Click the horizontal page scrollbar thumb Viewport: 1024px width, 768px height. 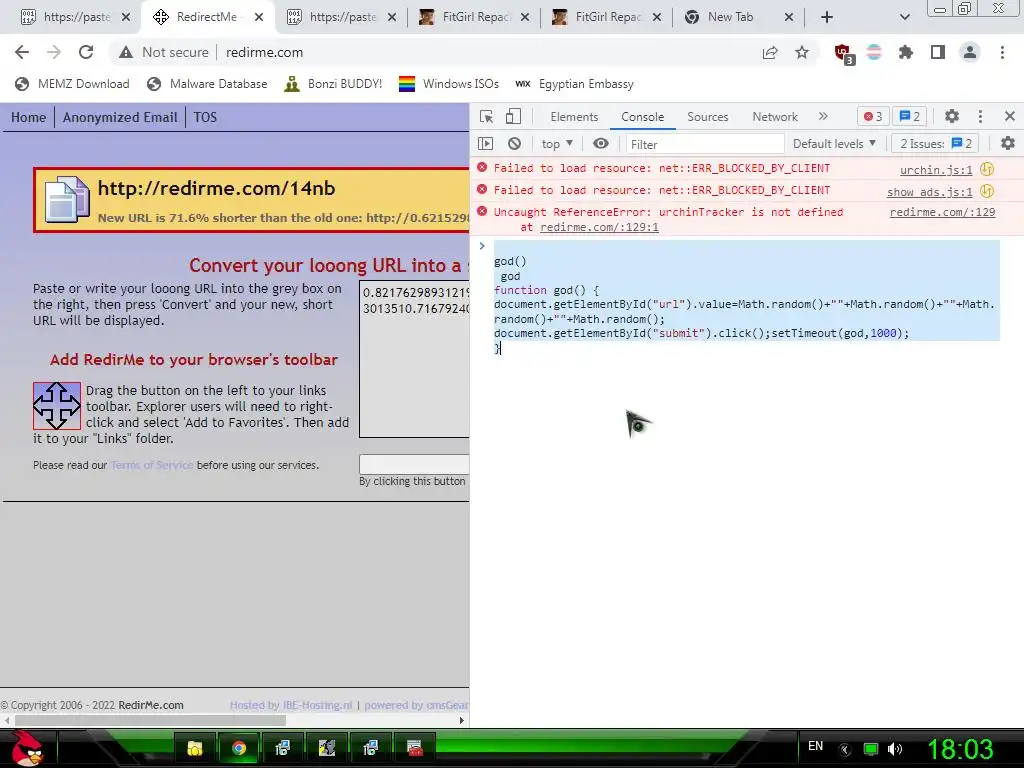tap(150, 720)
